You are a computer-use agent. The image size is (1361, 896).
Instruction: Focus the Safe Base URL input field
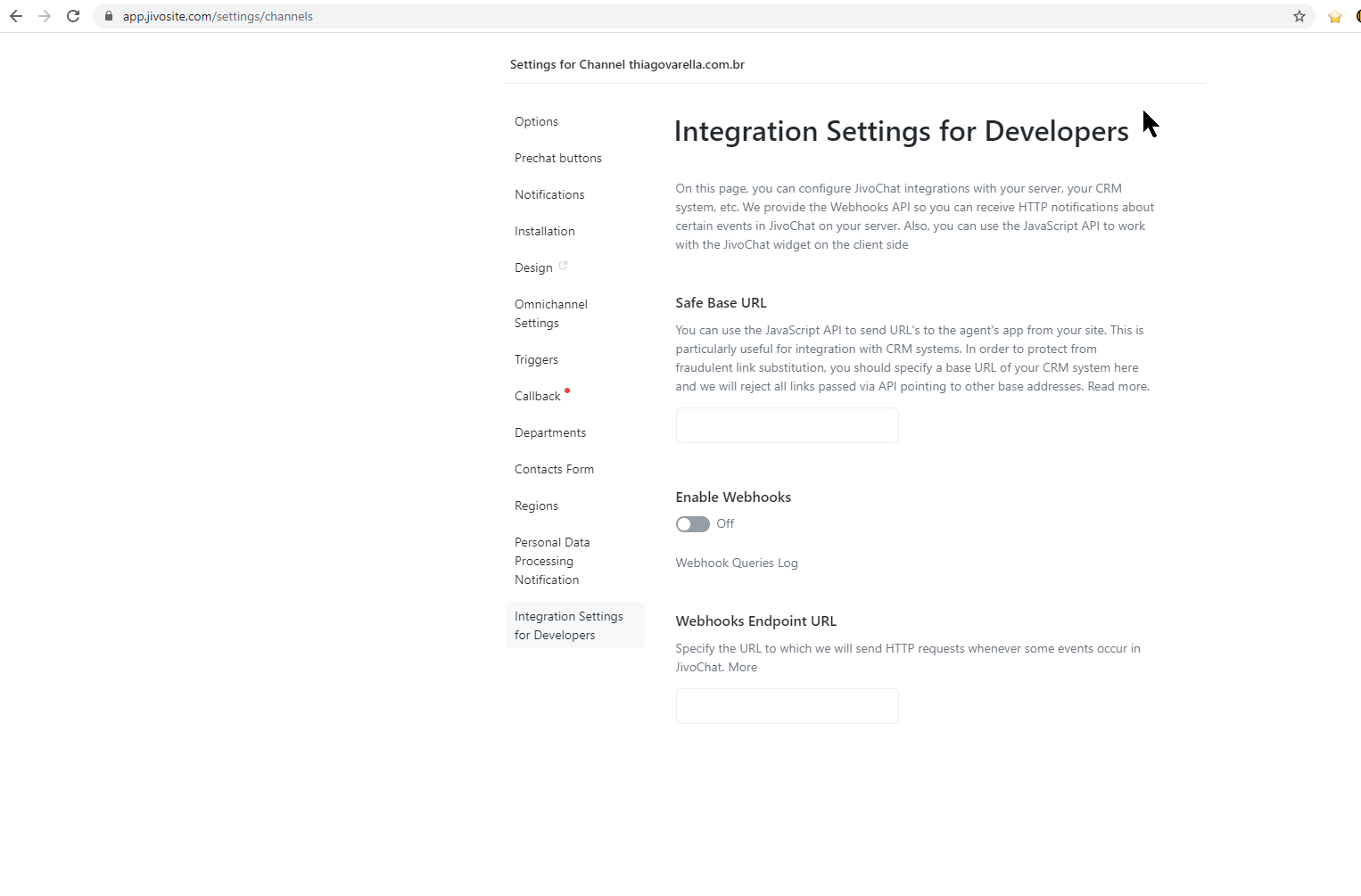pos(787,425)
